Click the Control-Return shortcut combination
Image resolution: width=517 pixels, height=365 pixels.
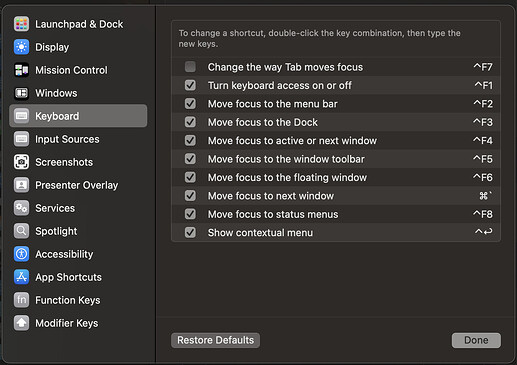[x=484, y=232]
